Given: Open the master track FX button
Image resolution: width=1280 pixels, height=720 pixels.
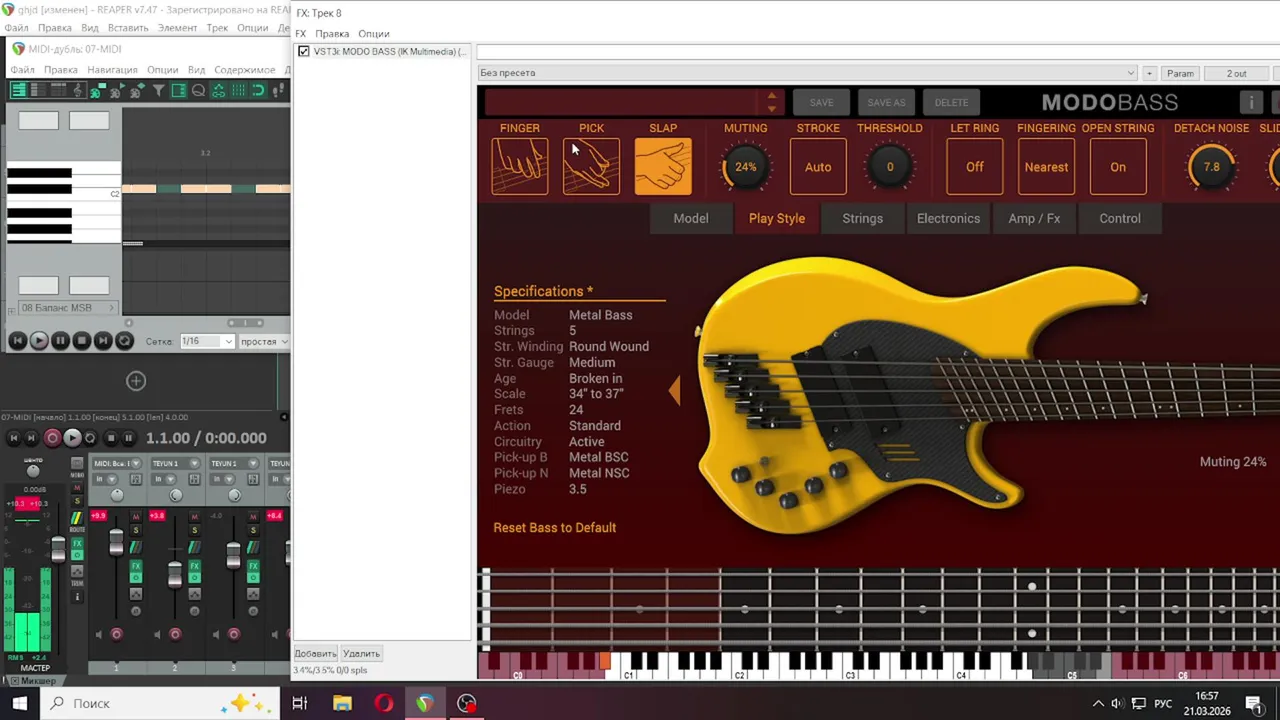Looking at the screenshot, I should tap(77, 543).
